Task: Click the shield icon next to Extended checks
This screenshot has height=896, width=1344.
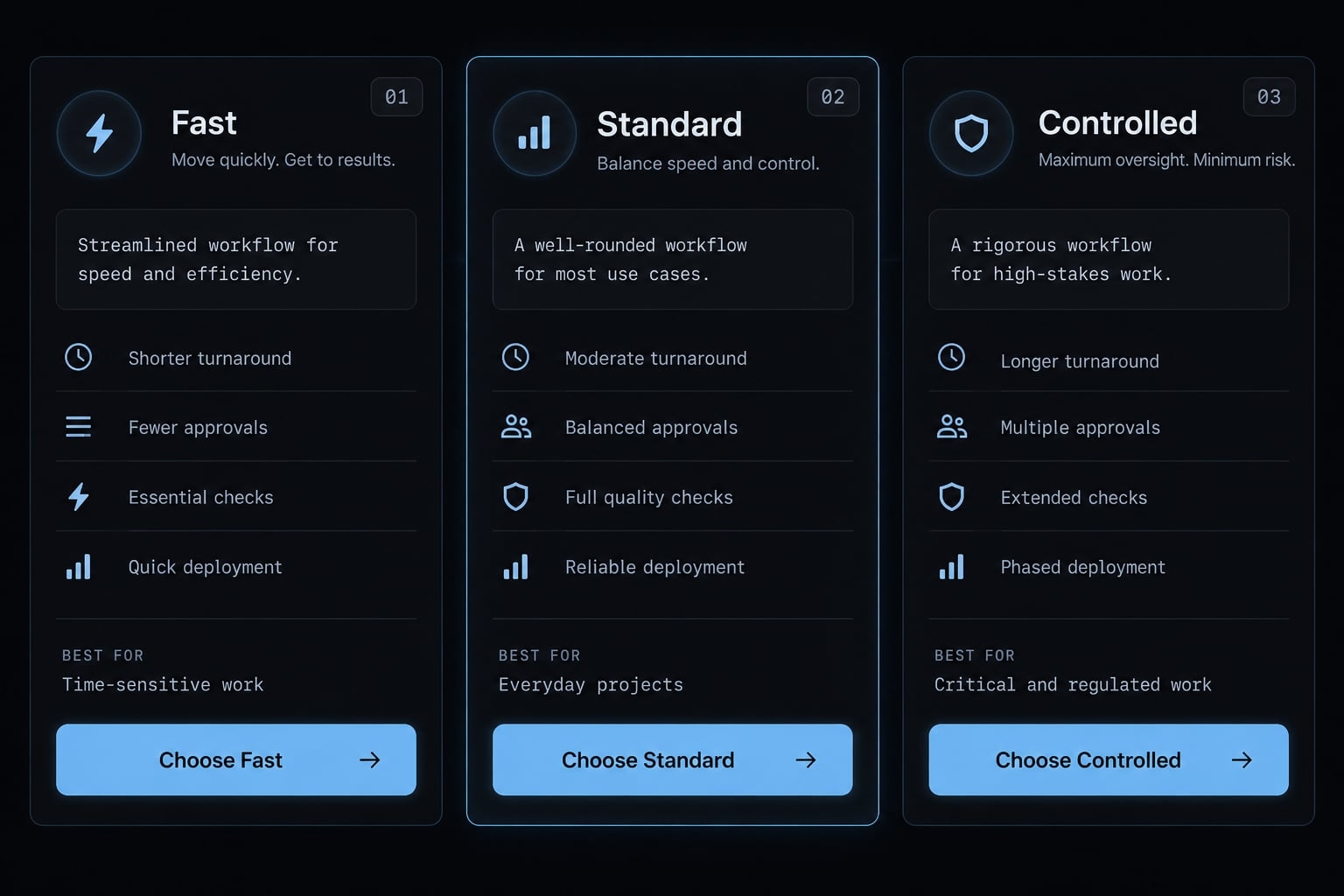Action: 951,497
